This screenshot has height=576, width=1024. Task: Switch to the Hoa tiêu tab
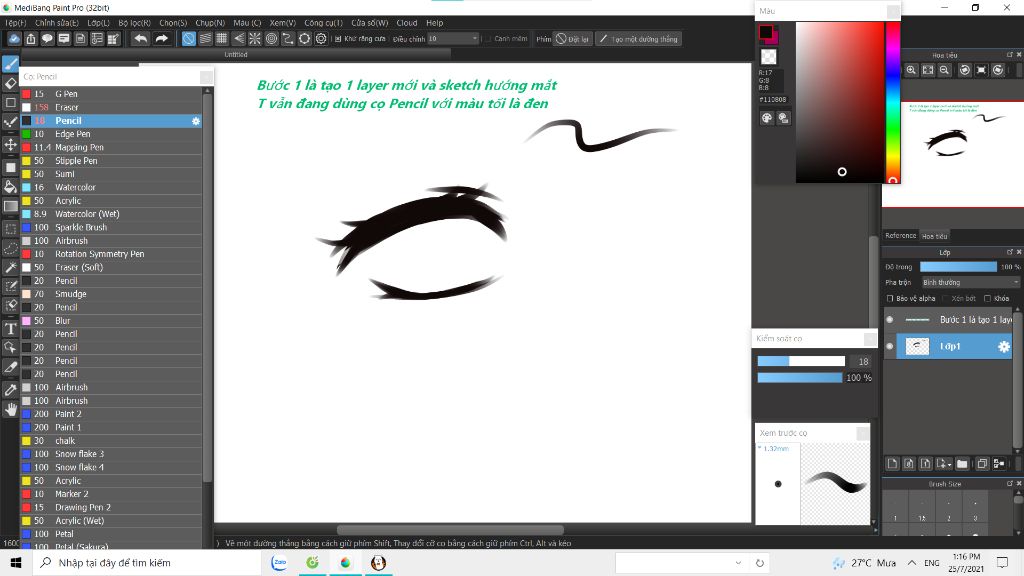935,236
